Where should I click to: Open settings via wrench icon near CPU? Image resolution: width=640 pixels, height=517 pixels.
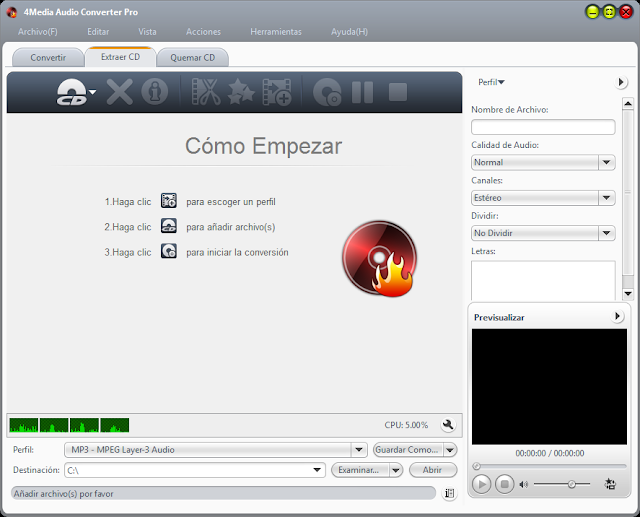[x=448, y=424]
